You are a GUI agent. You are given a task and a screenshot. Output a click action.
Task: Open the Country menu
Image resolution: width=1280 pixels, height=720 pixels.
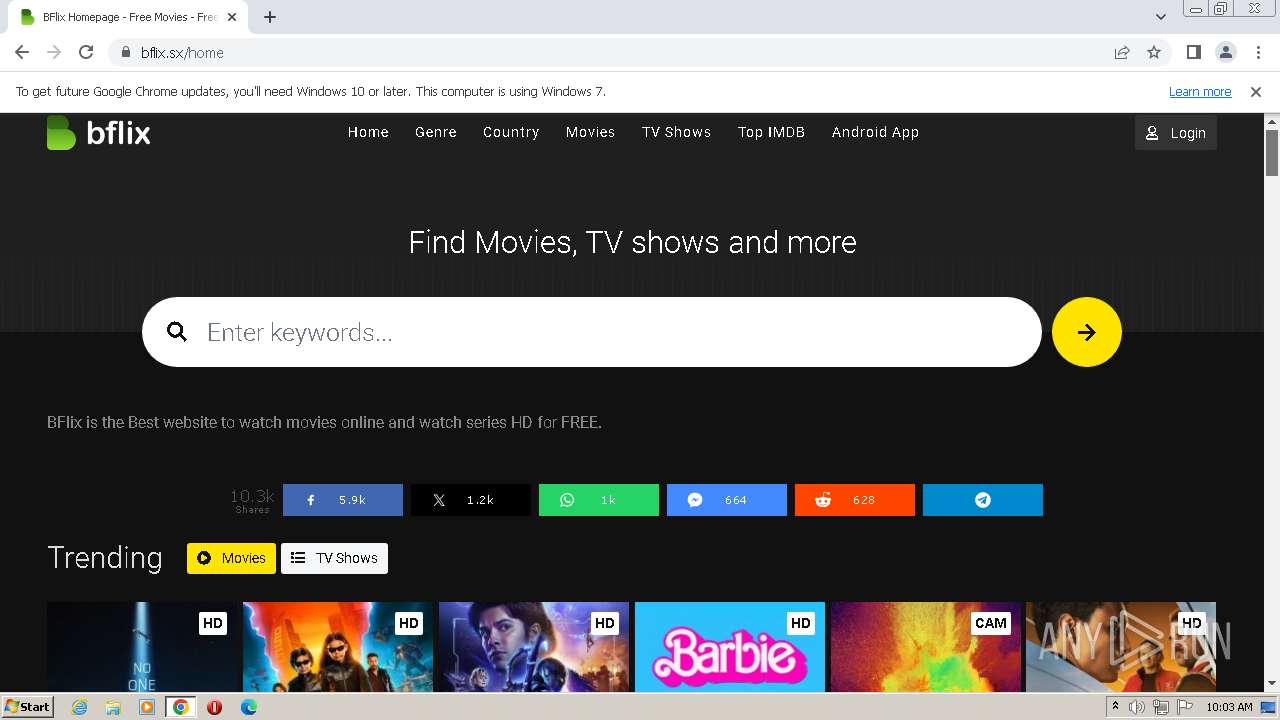pyautogui.click(x=511, y=132)
